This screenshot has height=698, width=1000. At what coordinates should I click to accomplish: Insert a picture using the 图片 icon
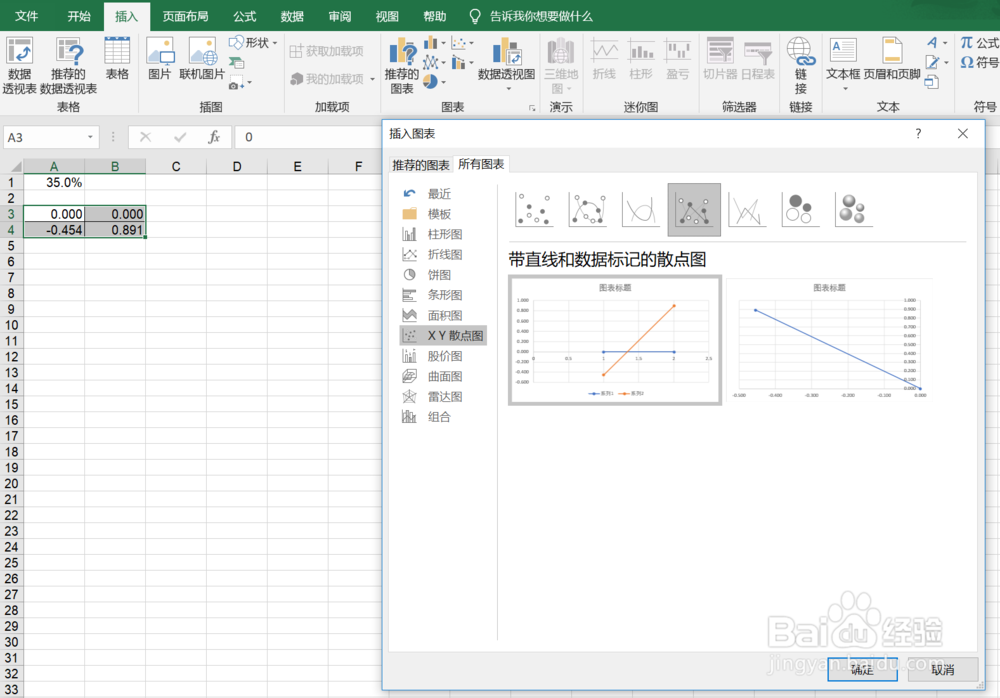(x=160, y=62)
